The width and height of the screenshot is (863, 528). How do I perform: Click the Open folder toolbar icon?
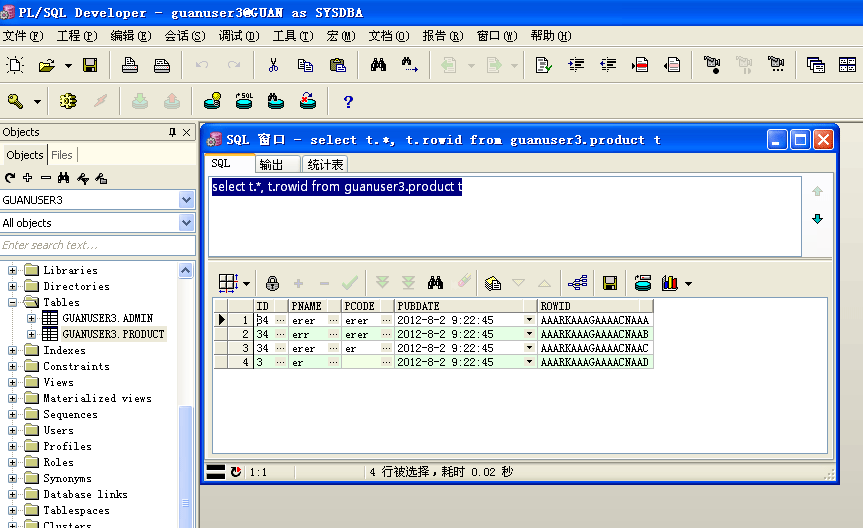click(47, 66)
